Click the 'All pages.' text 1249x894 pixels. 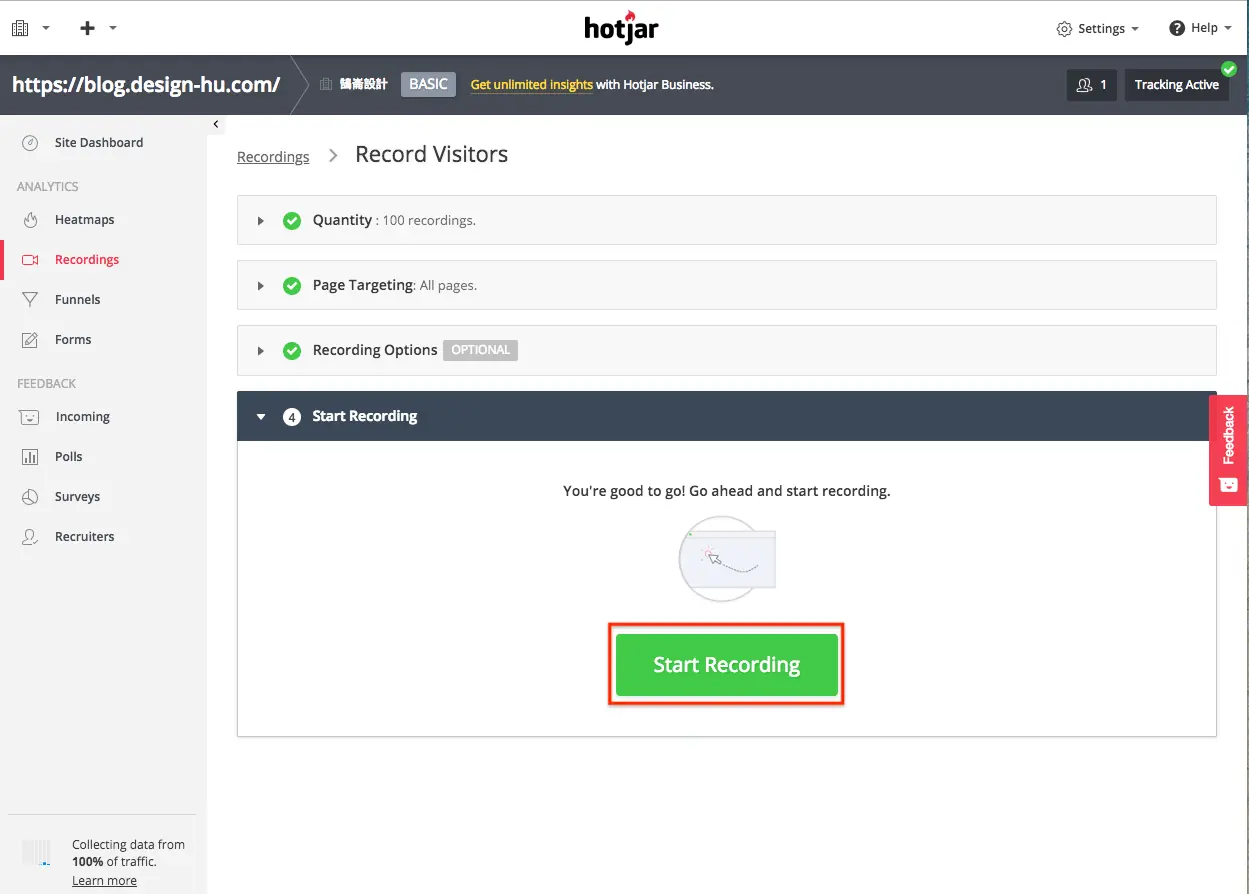pyautogui.click(x=448, y=286)
